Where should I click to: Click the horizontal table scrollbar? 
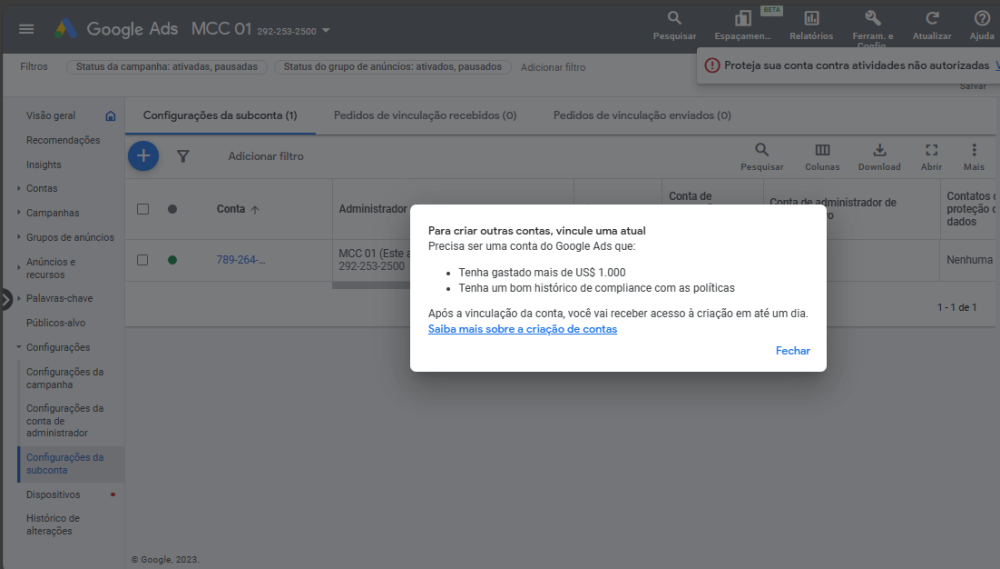[x=371, y=285]
